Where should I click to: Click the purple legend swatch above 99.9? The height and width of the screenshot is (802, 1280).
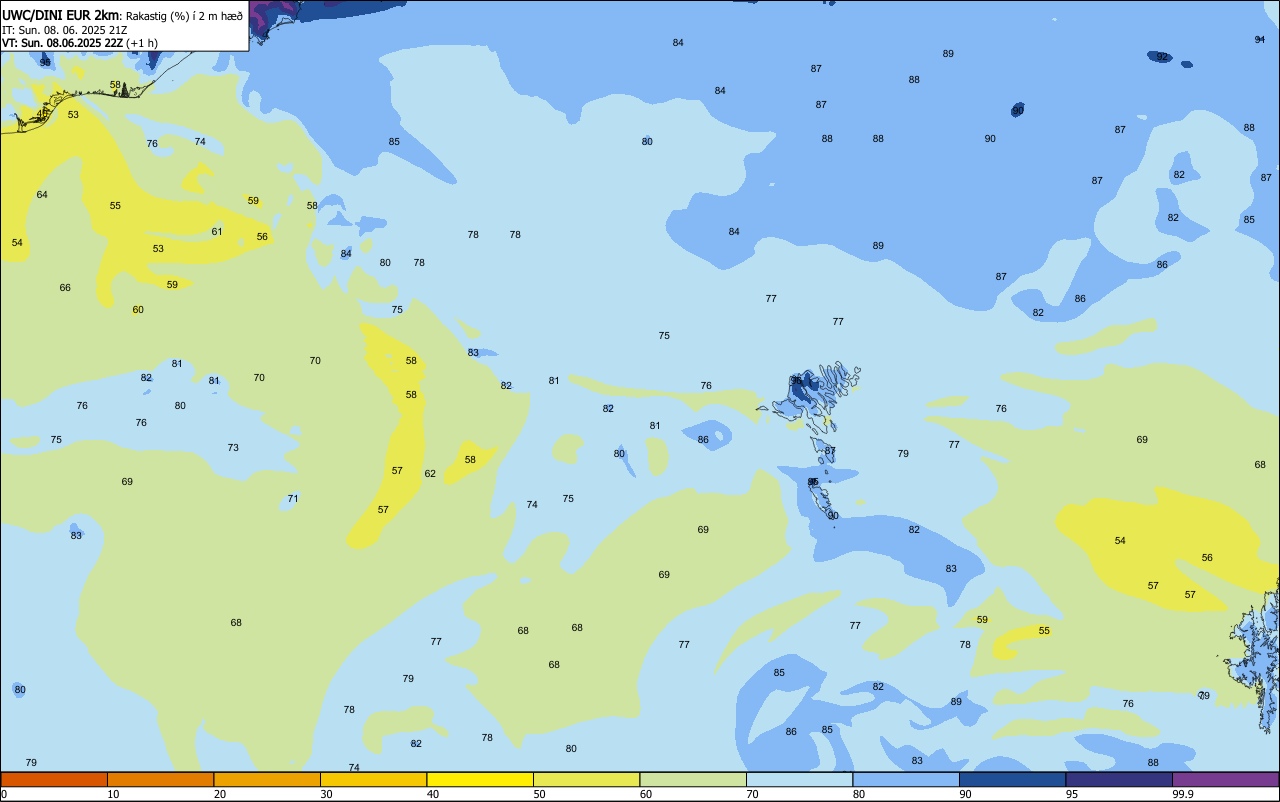(x=1226, y=779)
